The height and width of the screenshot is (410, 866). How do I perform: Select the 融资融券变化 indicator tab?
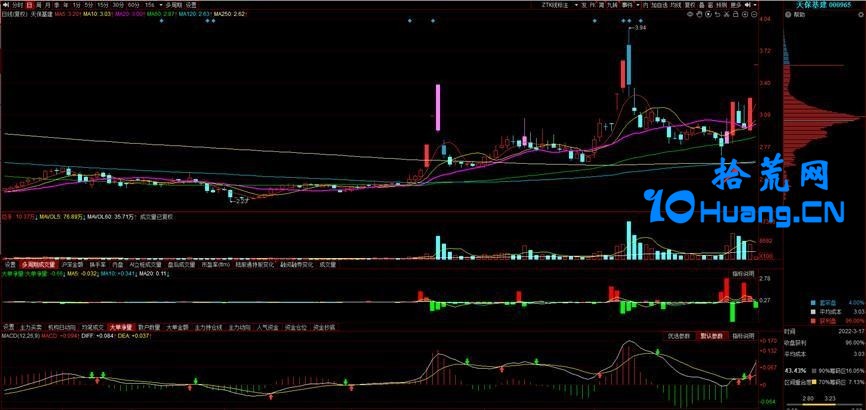click(297, 265)
